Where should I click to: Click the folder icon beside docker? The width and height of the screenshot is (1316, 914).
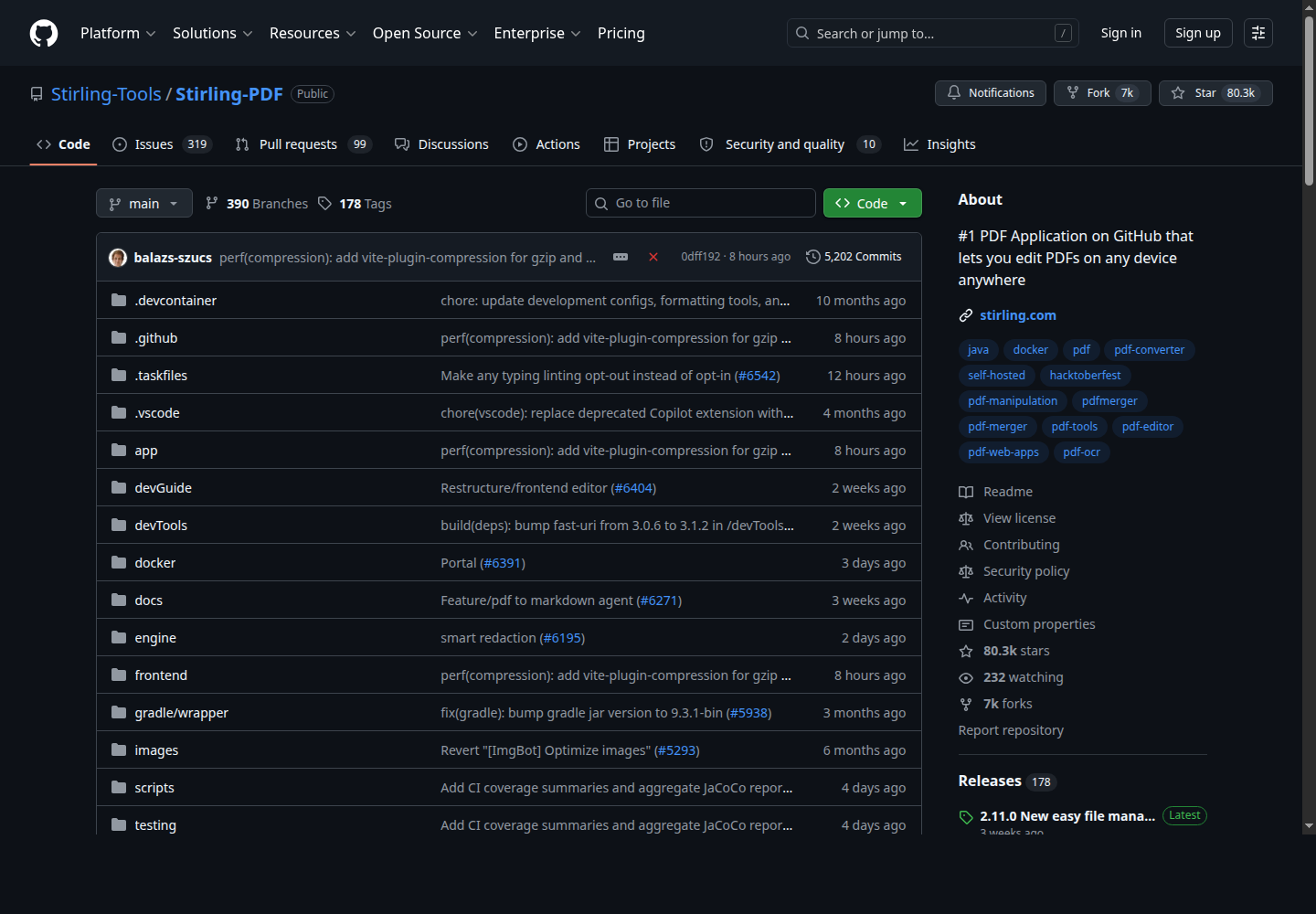pos(119,562)
